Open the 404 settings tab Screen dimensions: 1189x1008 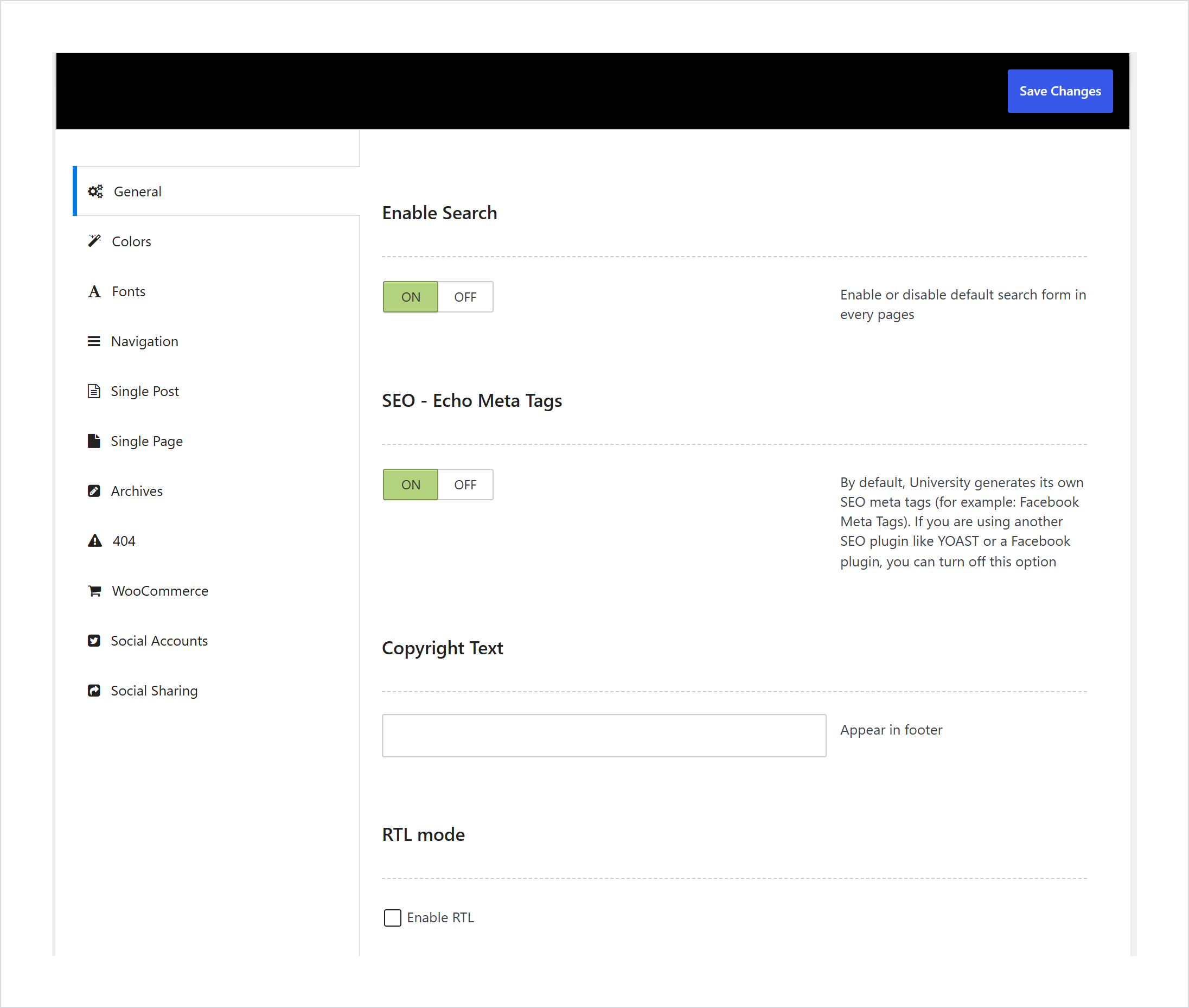click(x=216, y=540)
